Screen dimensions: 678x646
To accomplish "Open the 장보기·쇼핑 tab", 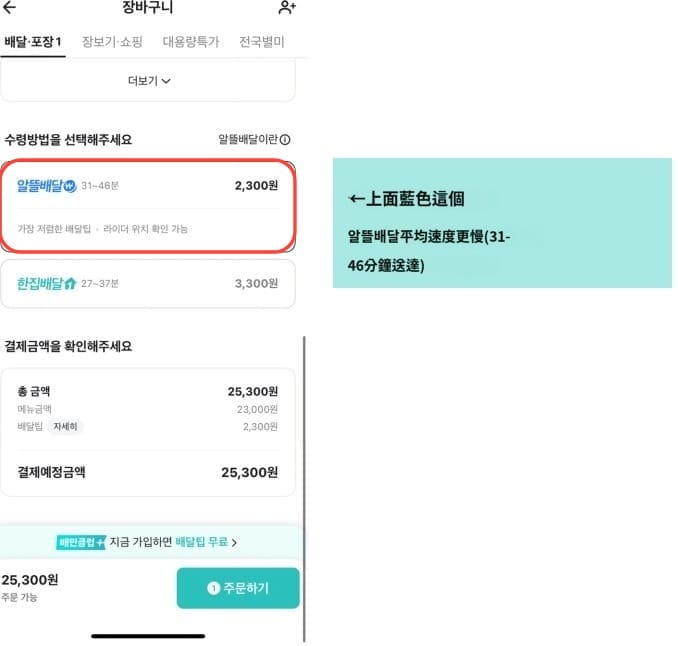I will click(112, 42).
